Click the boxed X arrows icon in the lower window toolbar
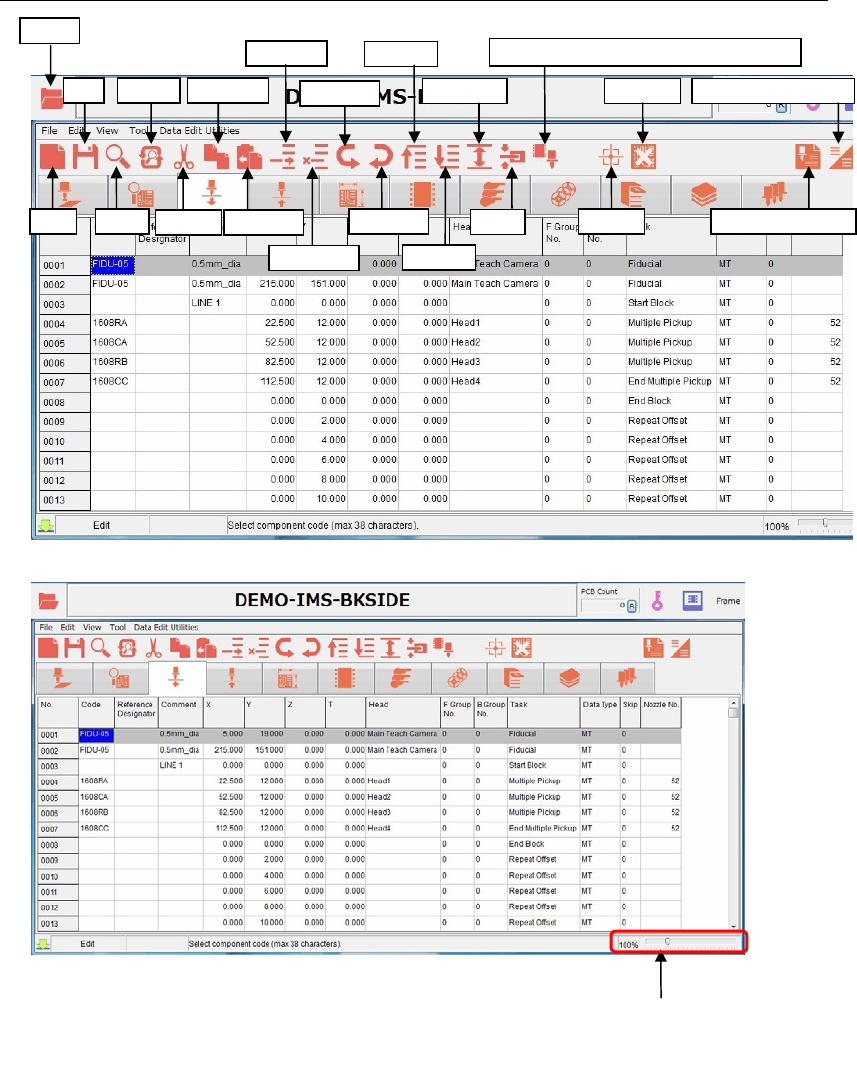This screenshot has height=1073, width=857. click(522, 647)
